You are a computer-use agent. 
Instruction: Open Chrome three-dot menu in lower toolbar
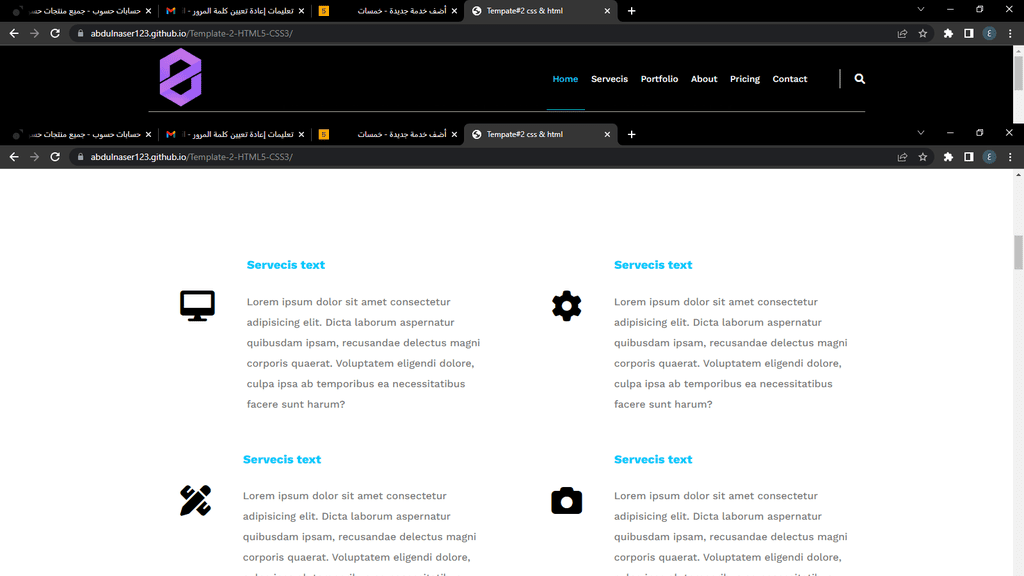1010,157
